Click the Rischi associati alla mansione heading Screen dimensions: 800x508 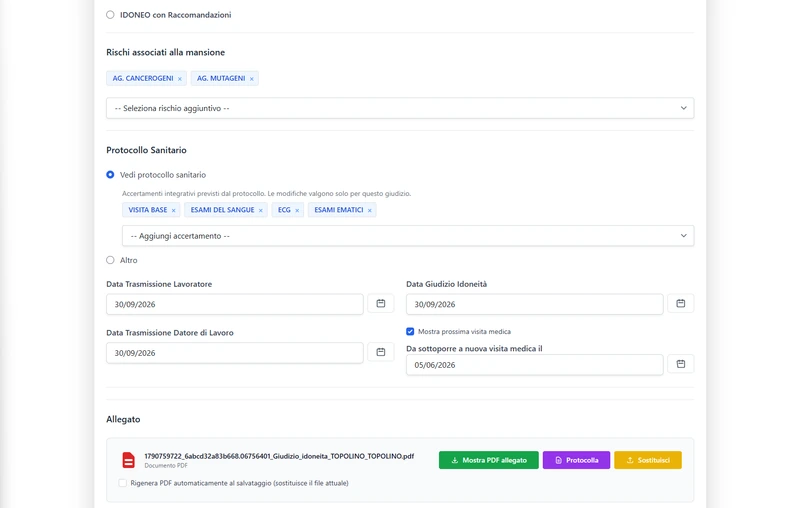pos(165,53)
